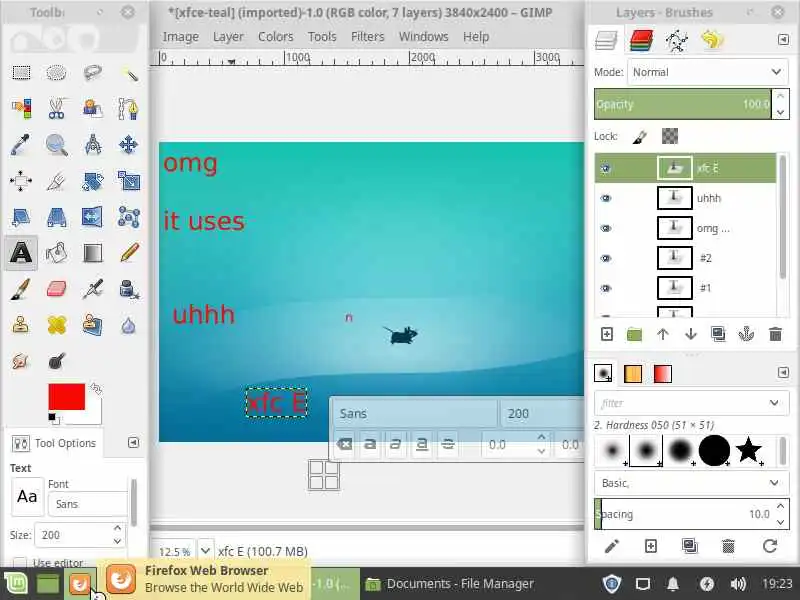Select the Cage Transform tool
This screenshot has height=600, width=800.
point(129,217)
